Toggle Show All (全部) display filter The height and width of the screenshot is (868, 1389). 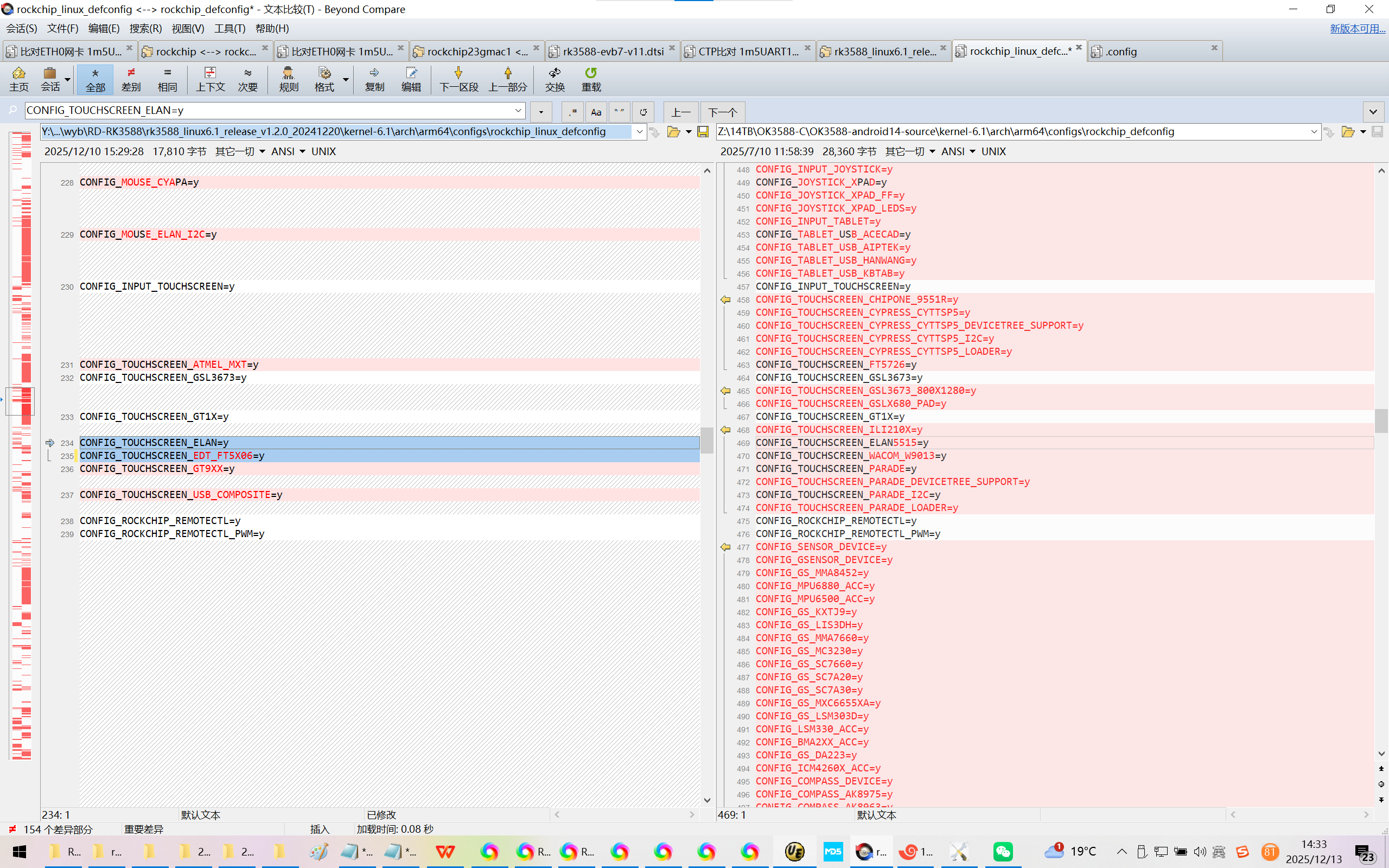(x=95, y=79)
